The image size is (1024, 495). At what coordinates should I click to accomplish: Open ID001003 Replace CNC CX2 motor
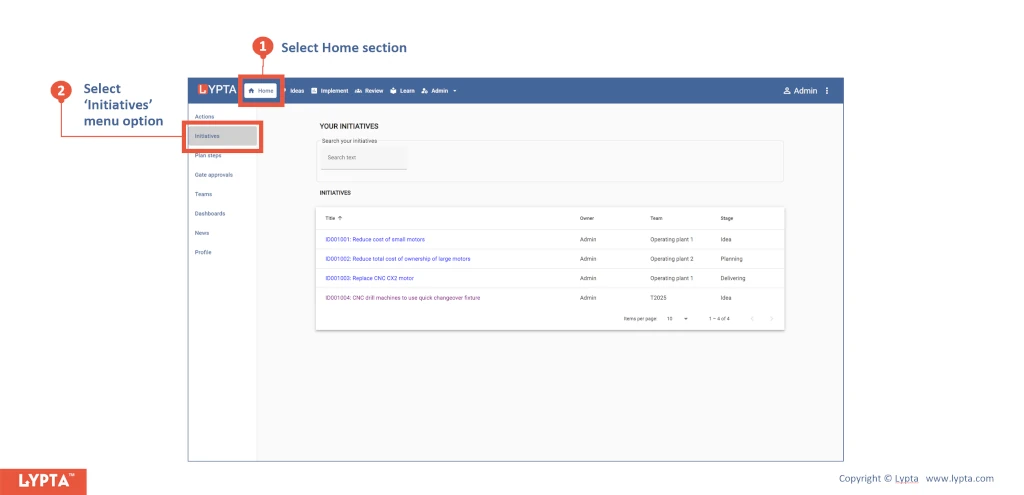click(370, 278)
